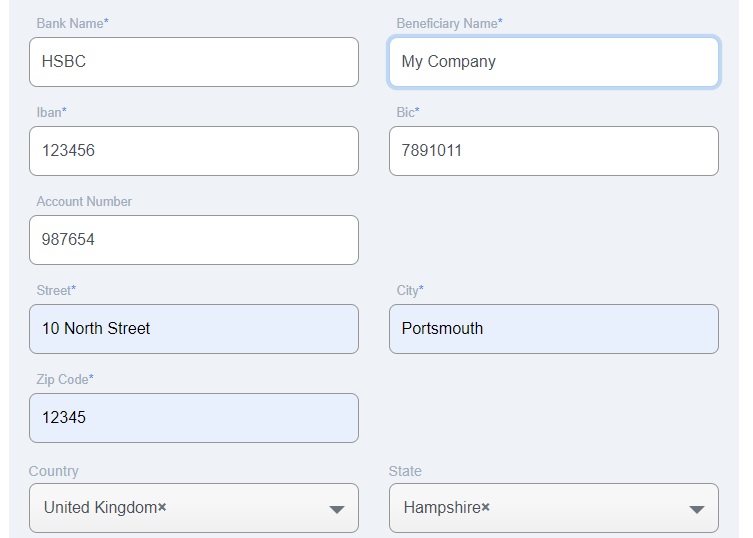
Task: Click the Zip Code field showing 12345
Action: [x=194, y=418]
